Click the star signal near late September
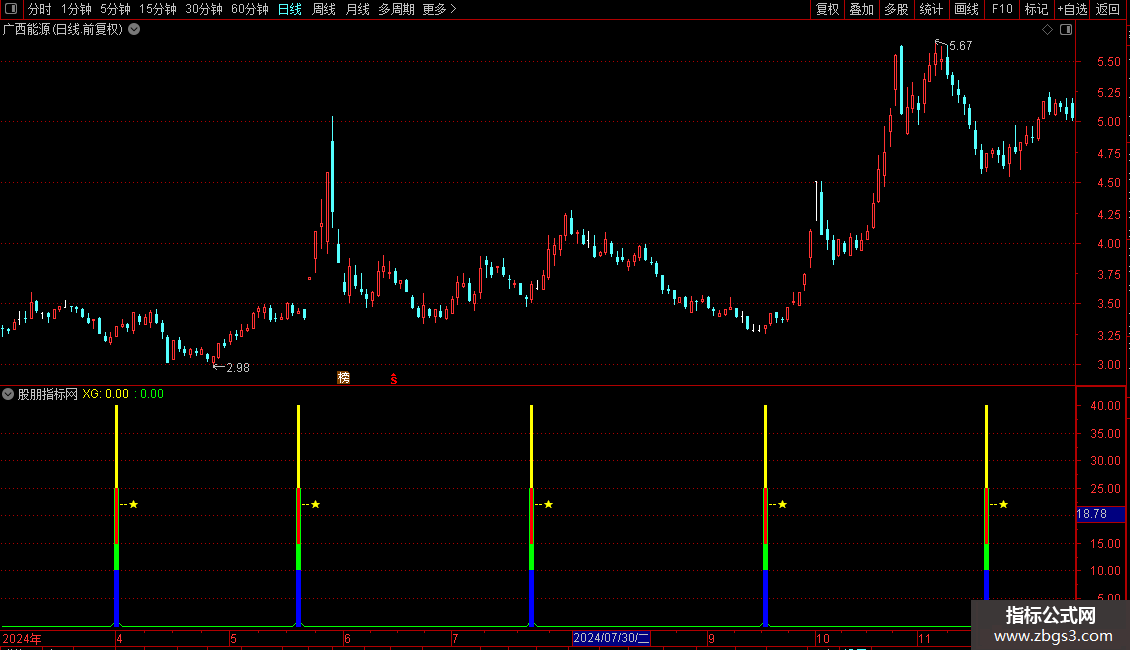The width and height of the screenshot is (1130, 650). click(x=783, y=504)
